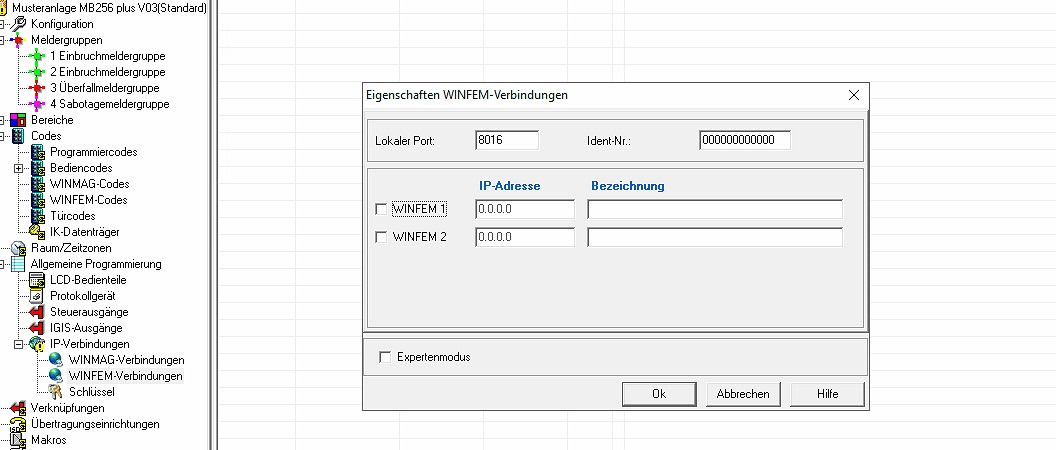Viewport: 1056px width, 450px height.
Task: Click the Raum/Zeitzonen clock icon
Action: (x=18, y=248)
